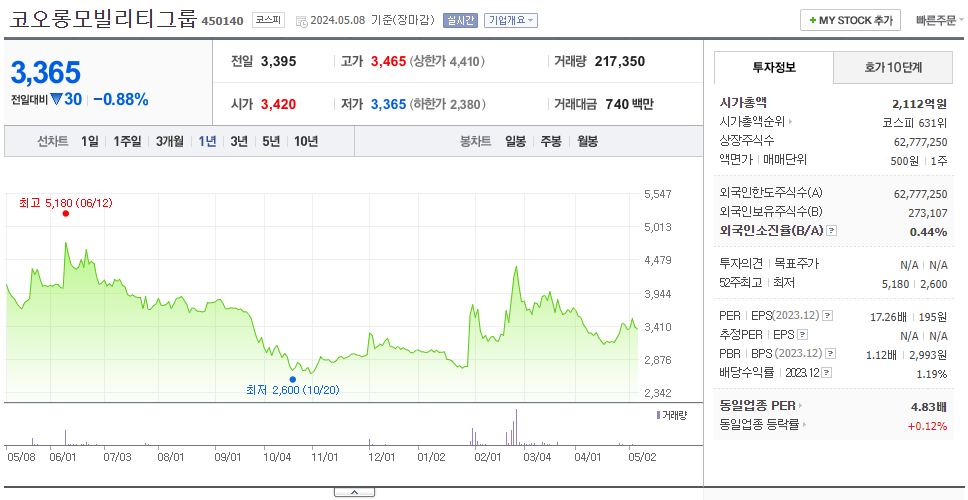
Task: Open the 기업개요 dropdown
Action: pyautogui.click(x=511, y=20)
